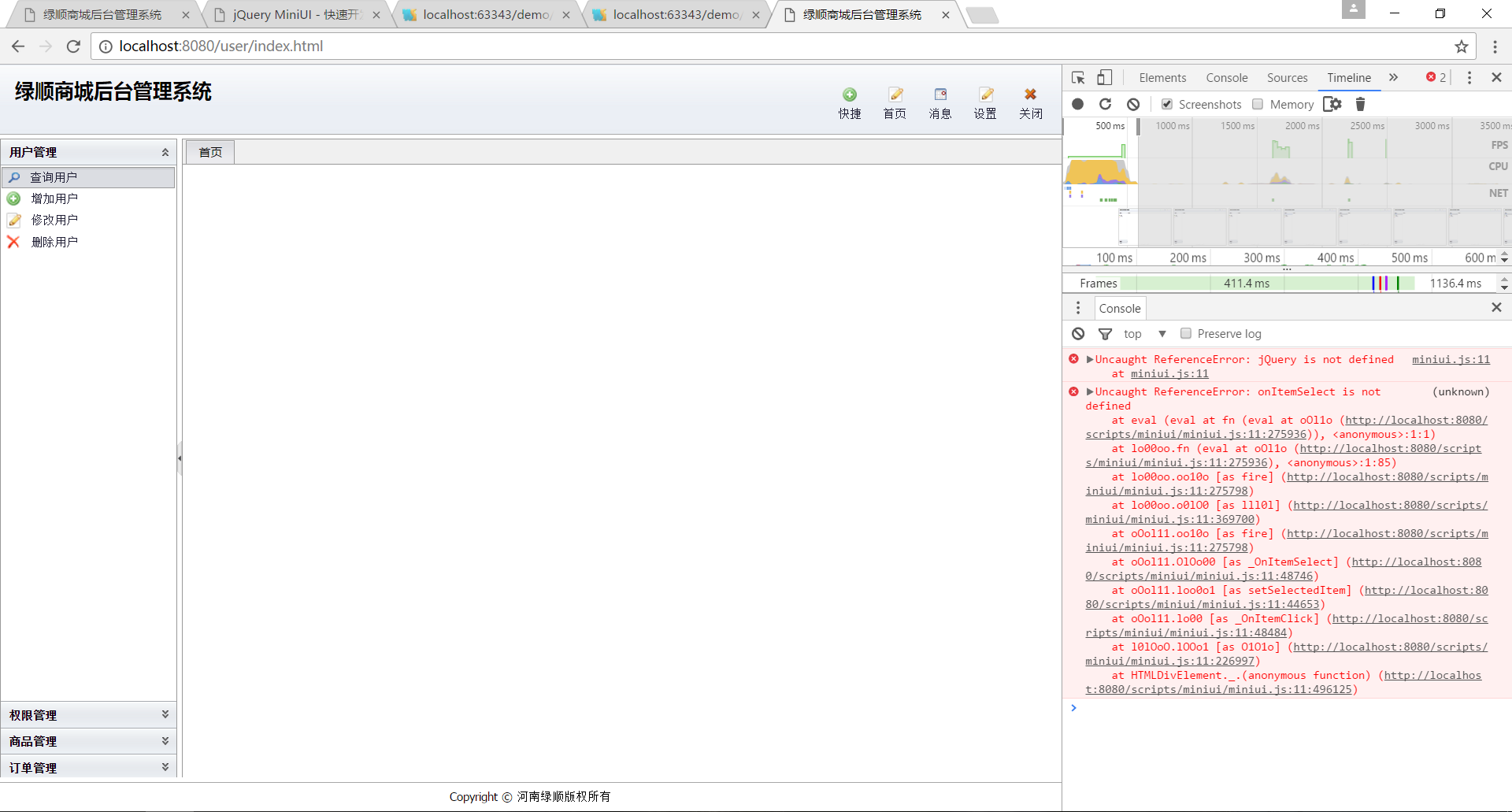
Task: Open the Chrome user profile button
Action: click(1354, 9)
